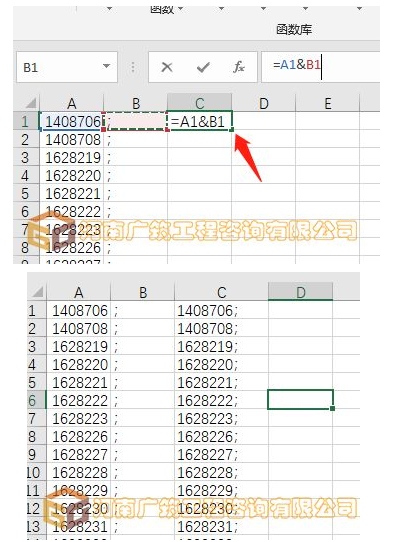Click cell C1 with =A1&B1 formula

[199, 121]
